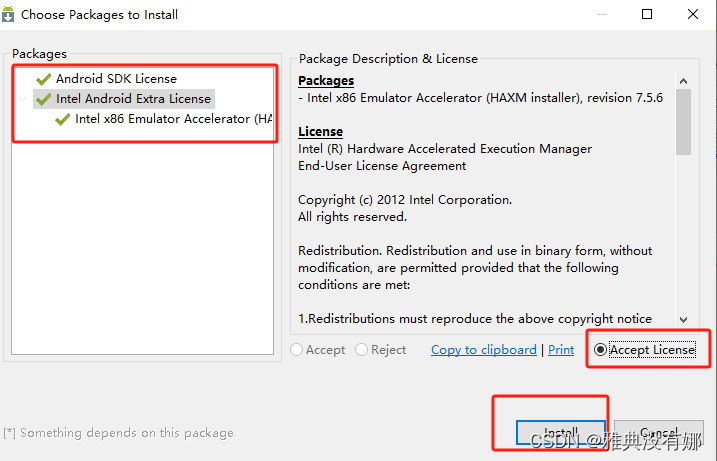Click the Packages heading in description
The height and width of the screenshot is (461, 717).
pos(326,80)
